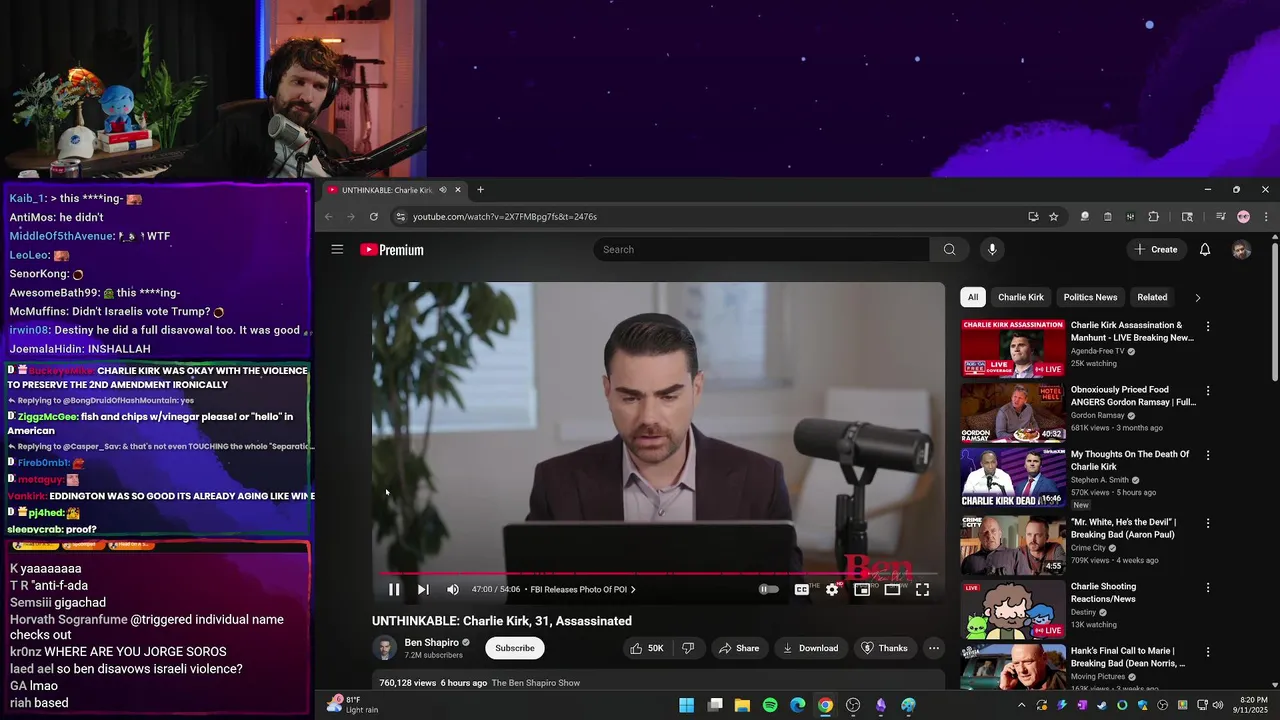Install app icon in the address bar

point(1033,217)
